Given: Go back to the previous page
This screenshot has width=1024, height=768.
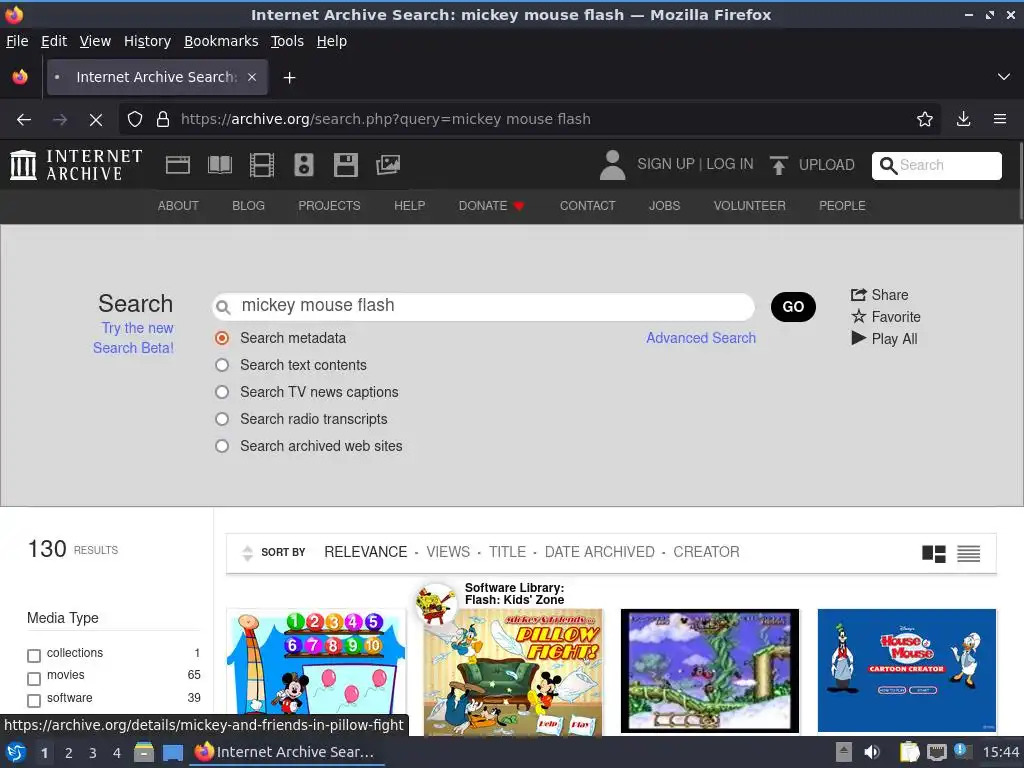Looking at the screenshot, I should (24, 120).
